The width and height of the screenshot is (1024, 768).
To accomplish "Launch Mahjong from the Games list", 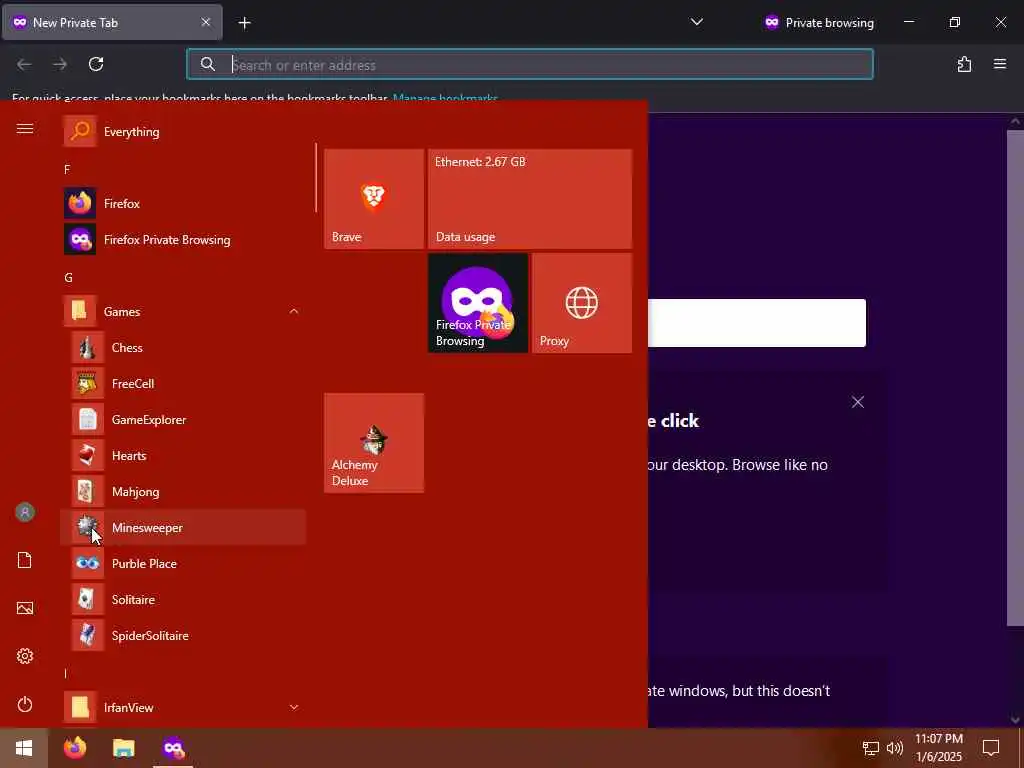I will click(183, 491).
